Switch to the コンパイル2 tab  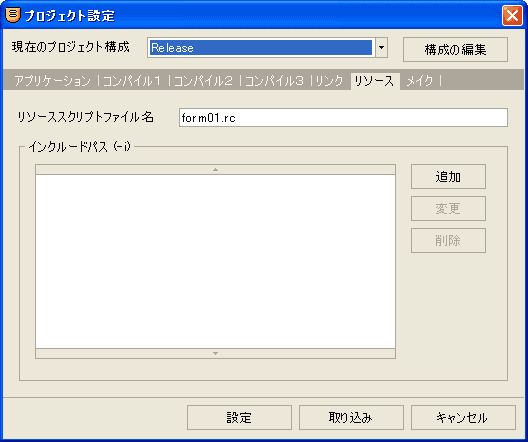(203, 81)
